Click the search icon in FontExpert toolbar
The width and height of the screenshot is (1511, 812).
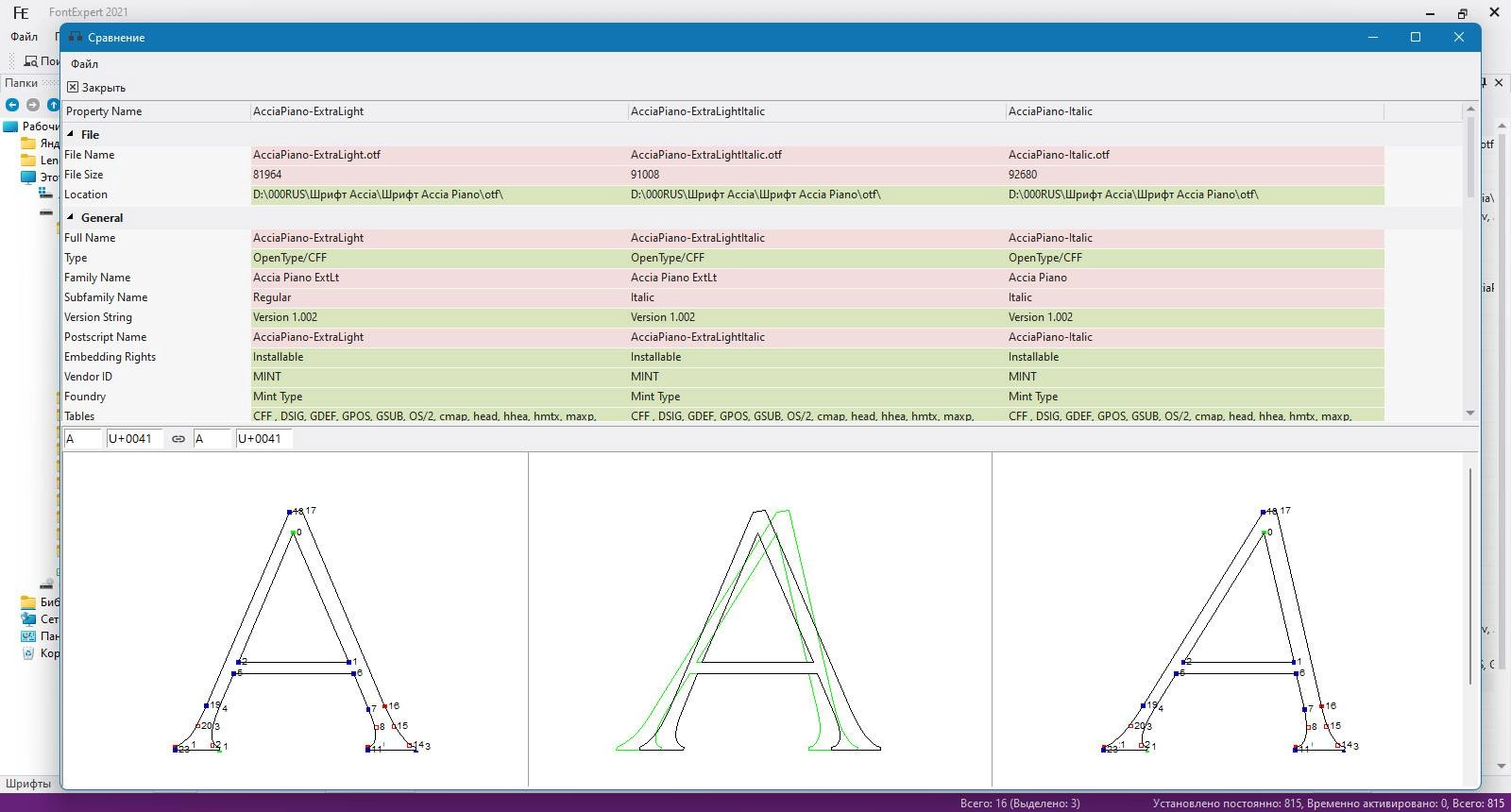click(x=30, y=61)
